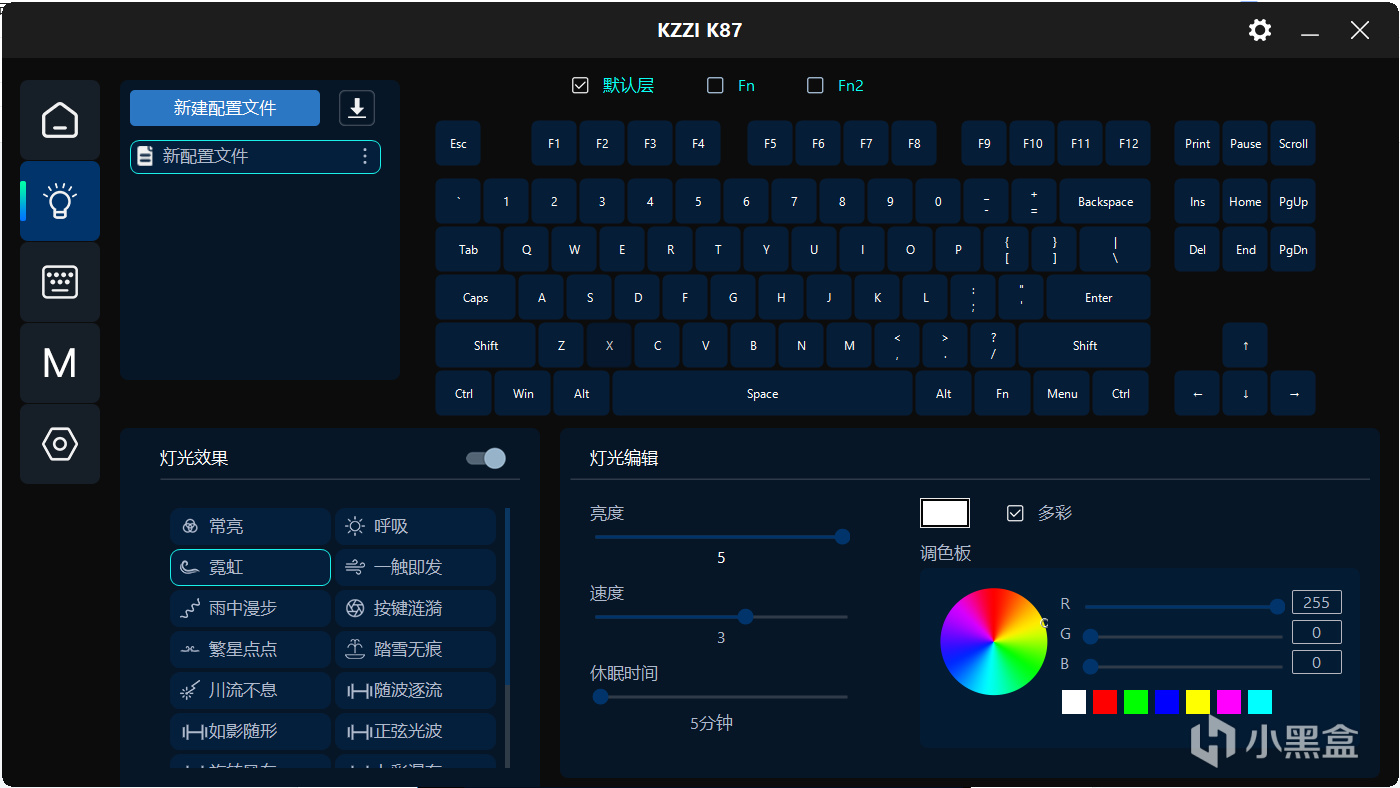Choose the 一触即发 lighting effect

tap(415, 567)
